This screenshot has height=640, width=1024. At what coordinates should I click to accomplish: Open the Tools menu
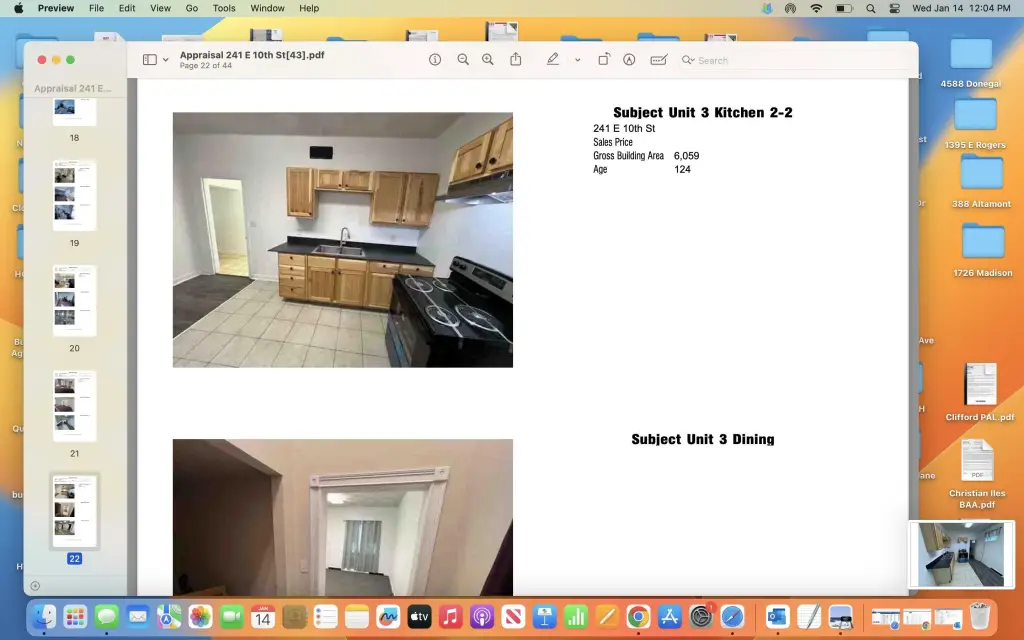pos(223,8)
